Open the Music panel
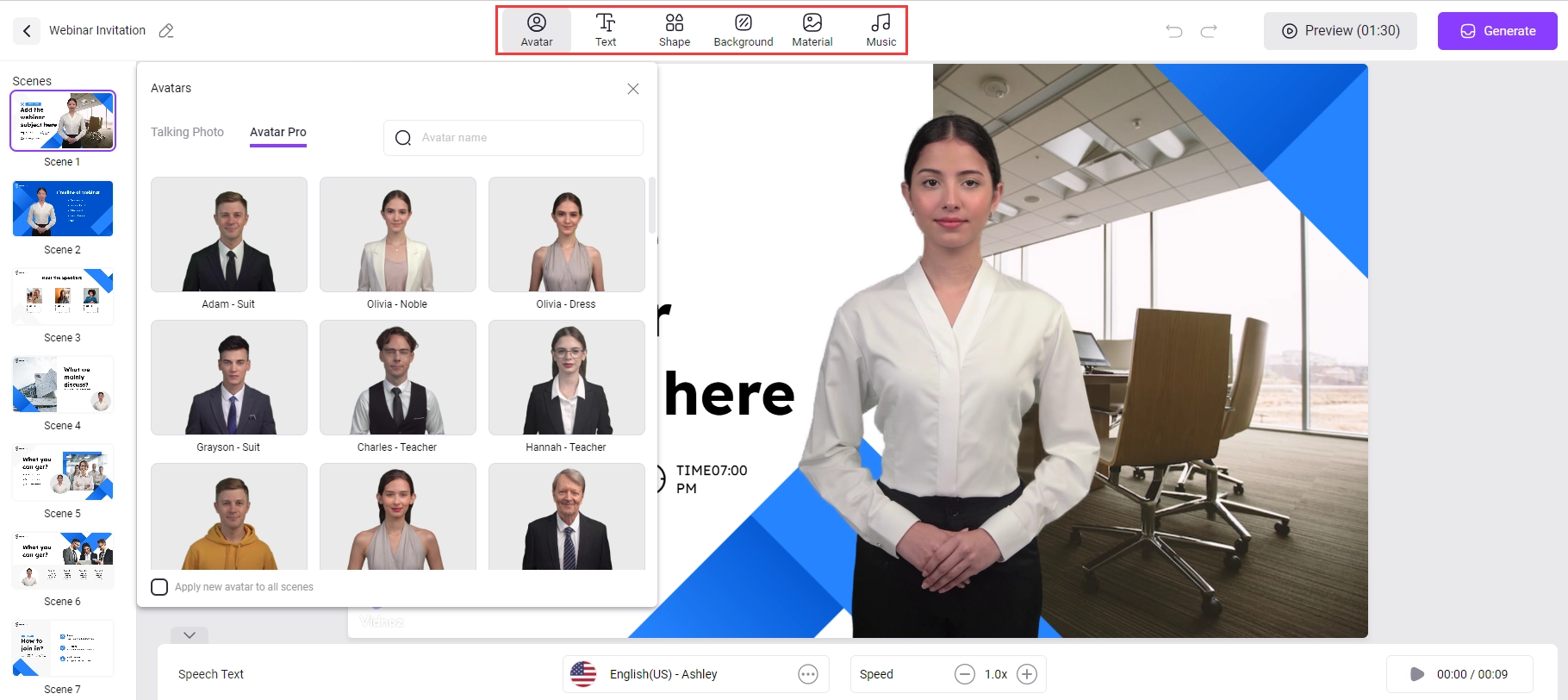 click(x=880, y=30)
